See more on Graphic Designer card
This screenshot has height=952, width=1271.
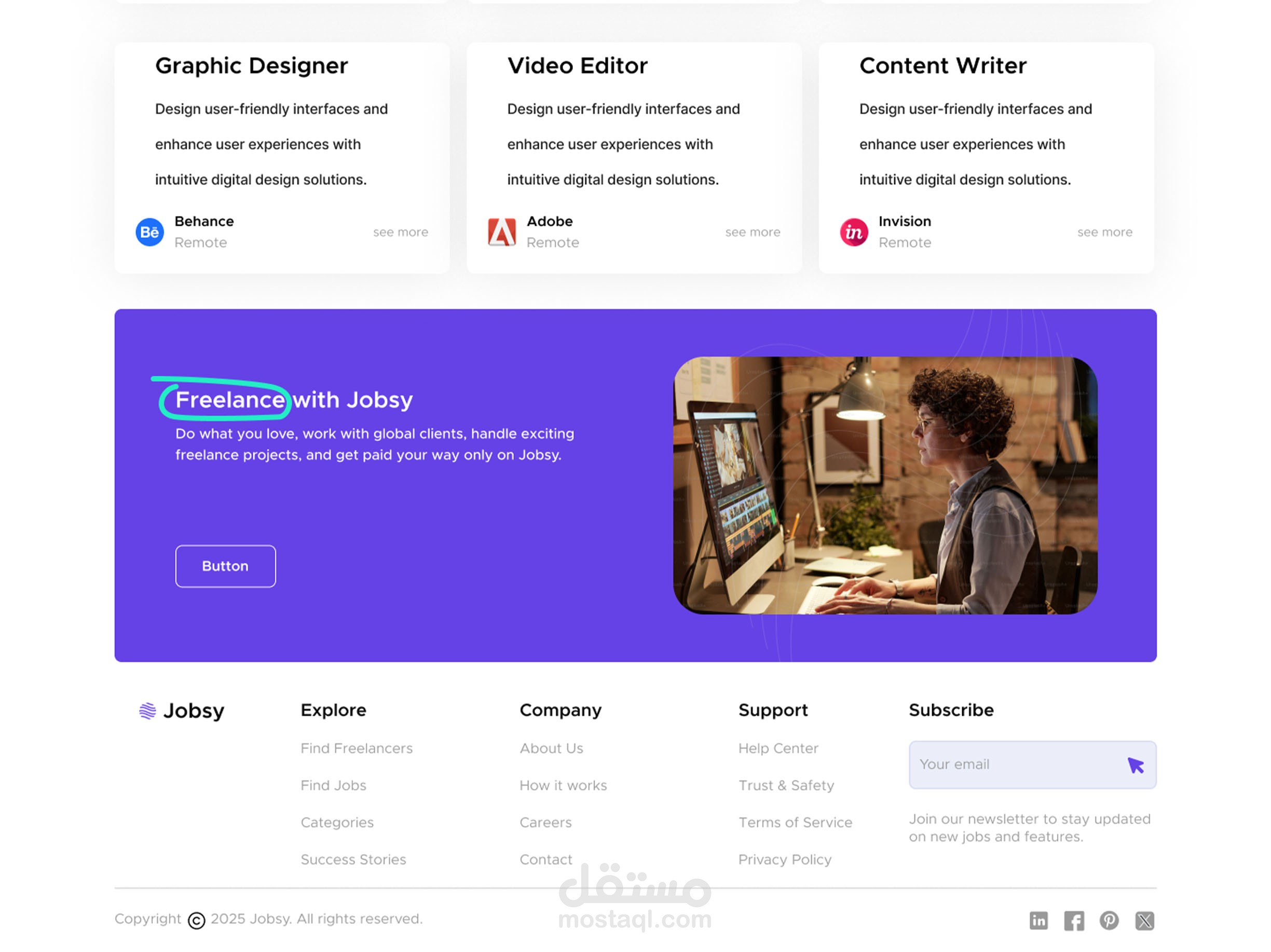(401, 232)
